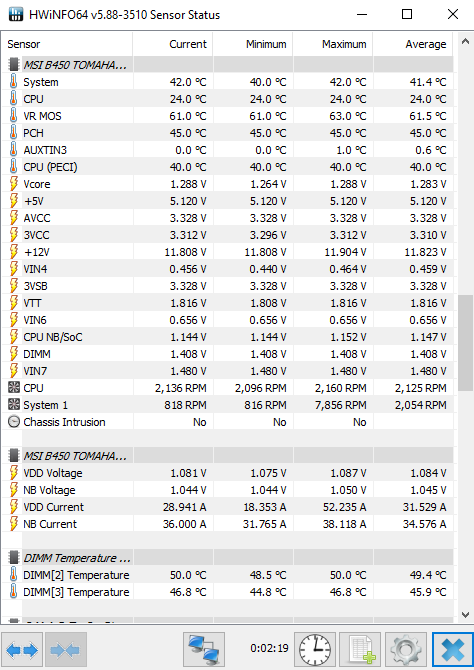Click the scrollbar down arrow

[465, 614]
